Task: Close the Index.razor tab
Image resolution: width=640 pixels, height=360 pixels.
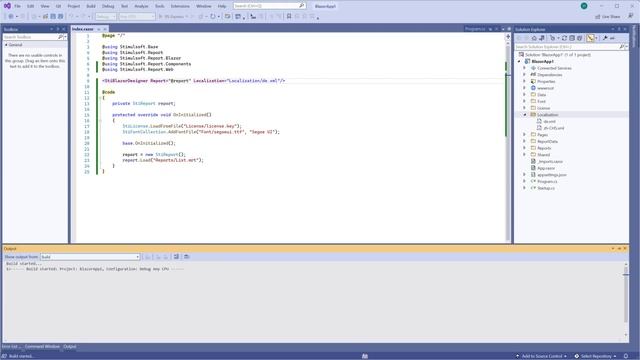Action: tap(105, 29)
